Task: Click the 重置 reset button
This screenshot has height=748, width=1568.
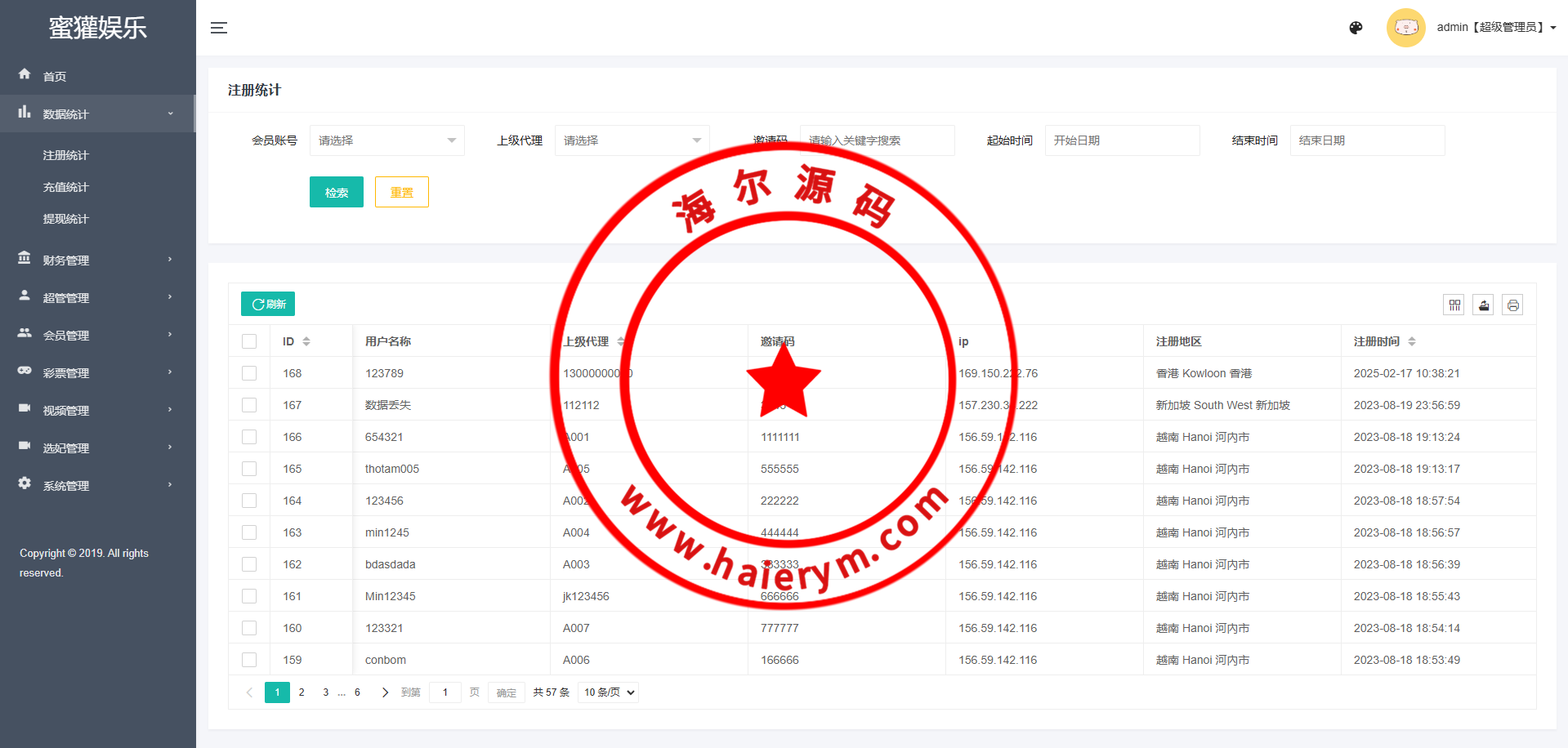Action: 401,192
